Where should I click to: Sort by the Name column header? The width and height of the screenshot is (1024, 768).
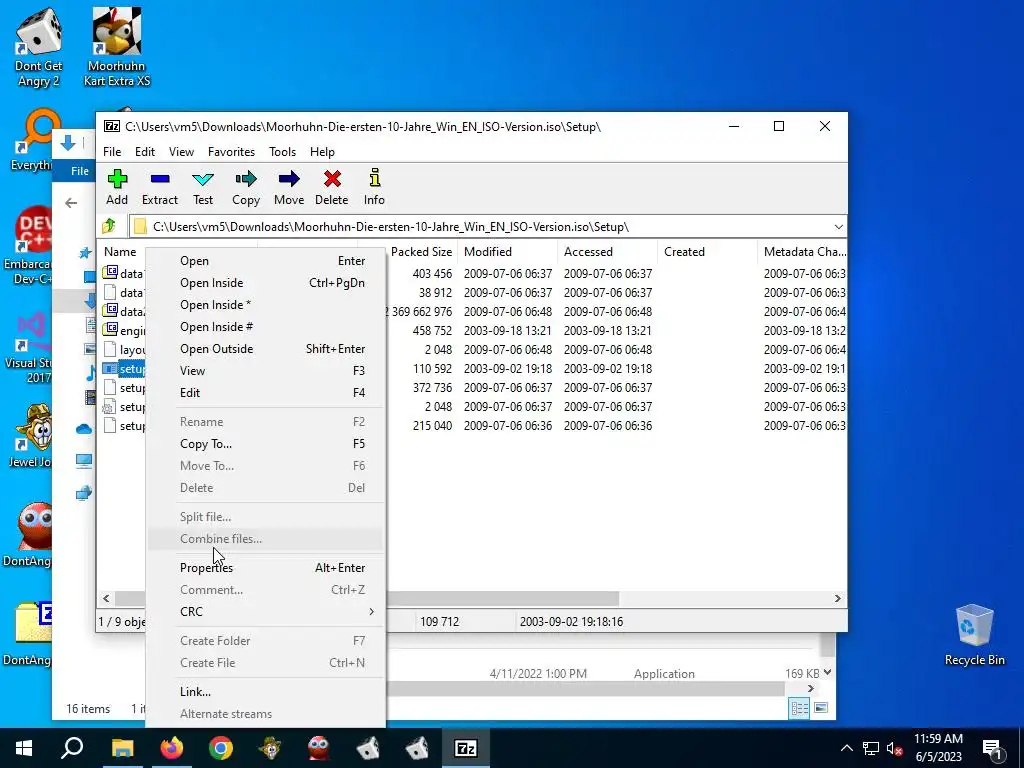pos(121,251)
